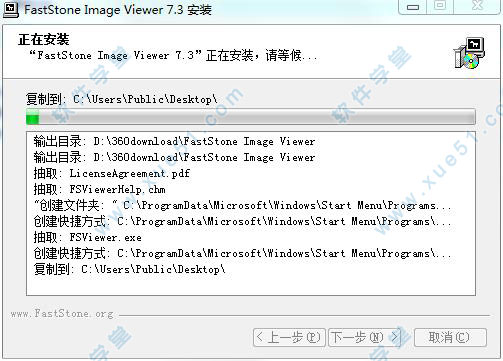Screen dimensions: 503x361
Task: Select the second 创建快捷方式 log line below FSViewer.exe
Action: pos(242,253)
